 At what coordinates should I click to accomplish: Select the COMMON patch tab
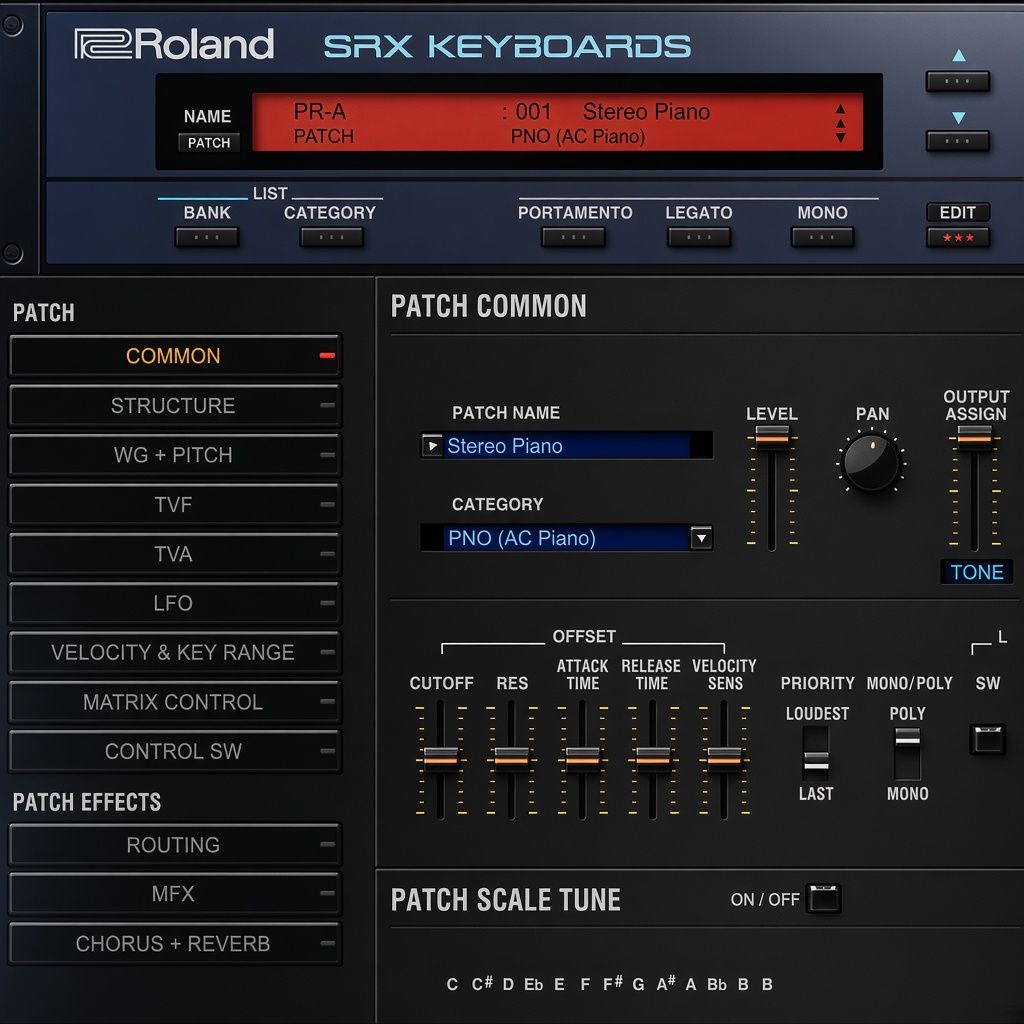[x=174, y=356]
